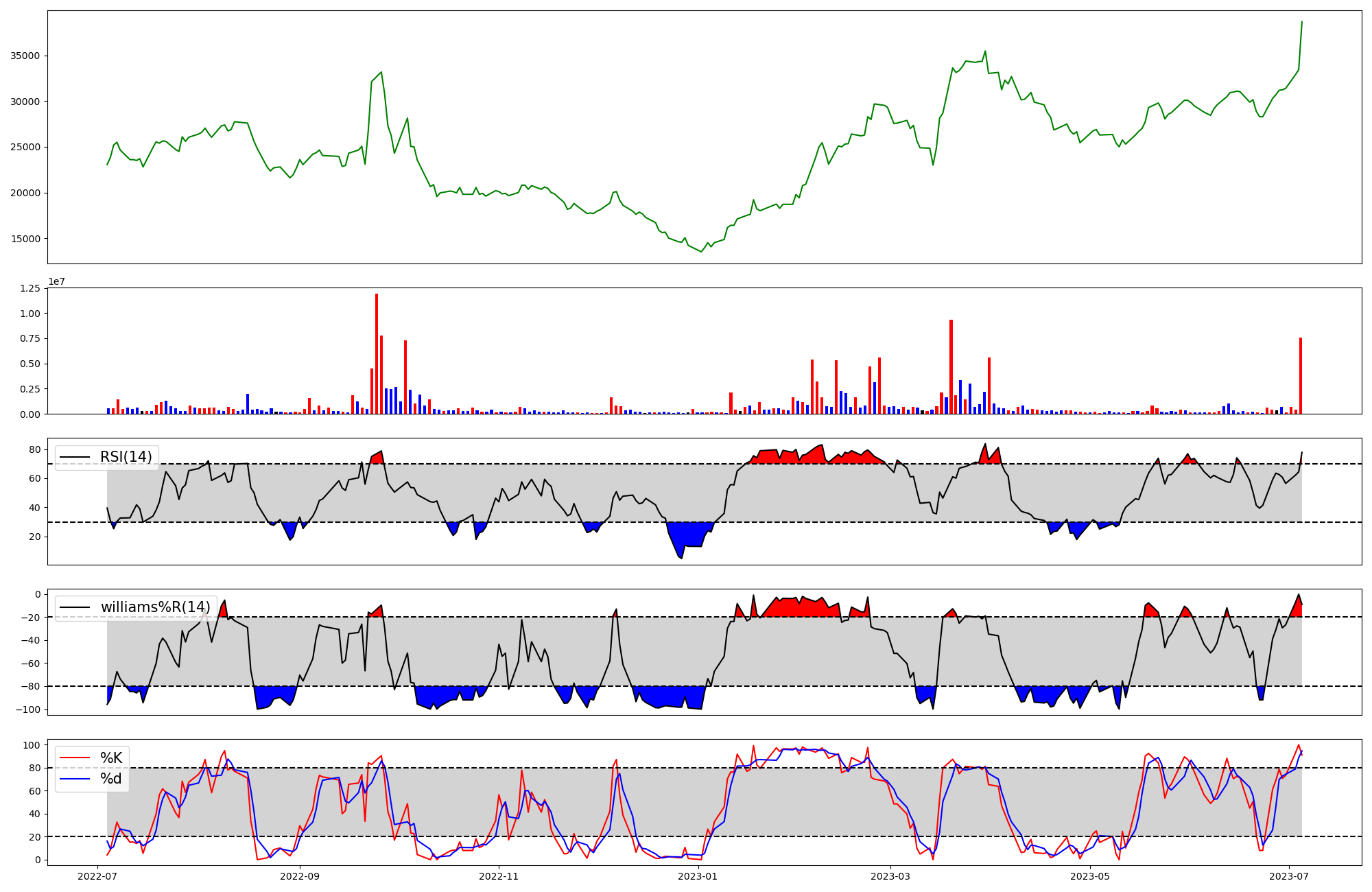Click the %K legend text
The image size is (1372, 892).
(x=111, y=758)
